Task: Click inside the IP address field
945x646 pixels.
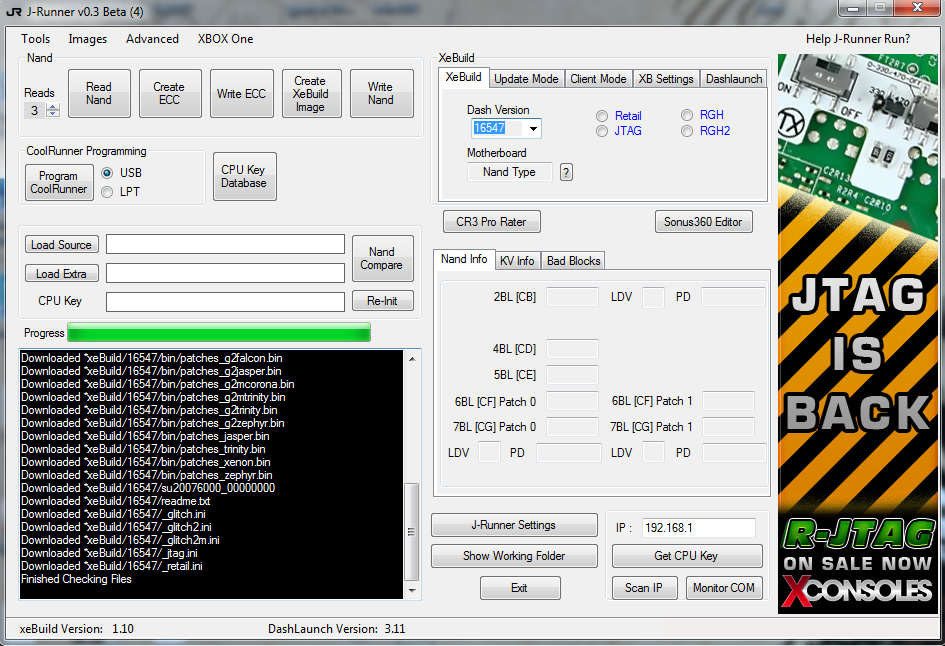Action: [700, 528]
